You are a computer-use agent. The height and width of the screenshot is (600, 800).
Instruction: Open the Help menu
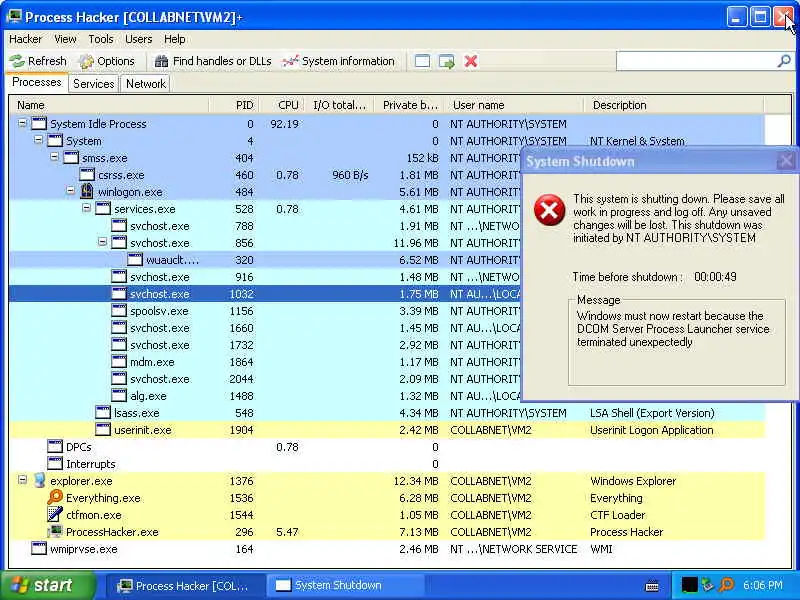coord(174,39)
